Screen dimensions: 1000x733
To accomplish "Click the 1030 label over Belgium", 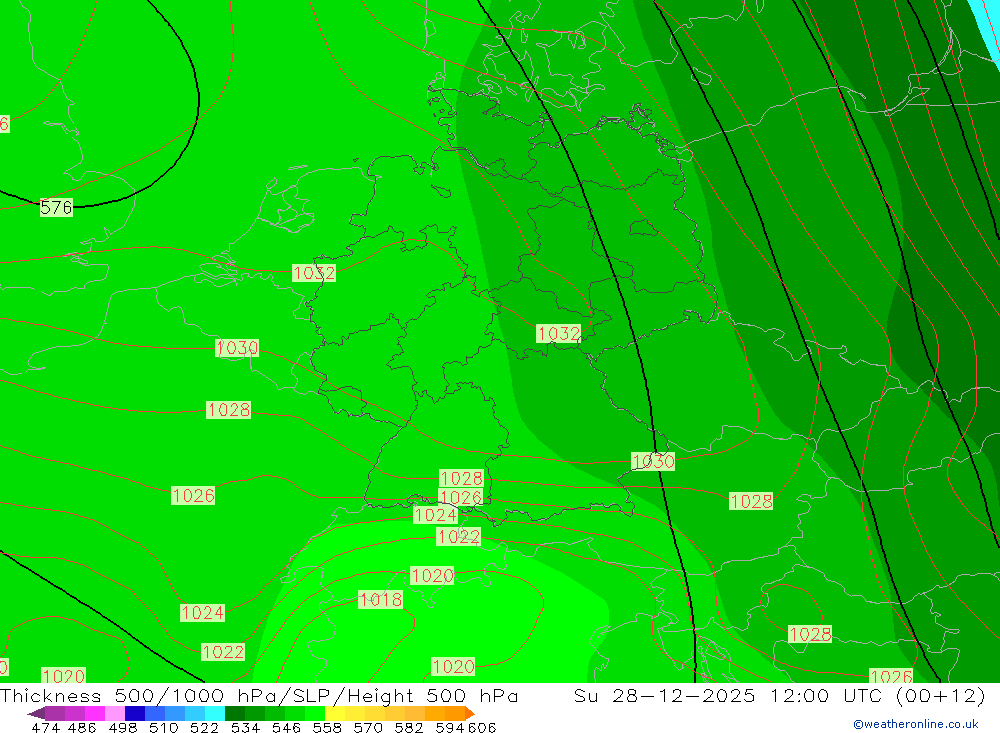I will click(x=237, y=348).
